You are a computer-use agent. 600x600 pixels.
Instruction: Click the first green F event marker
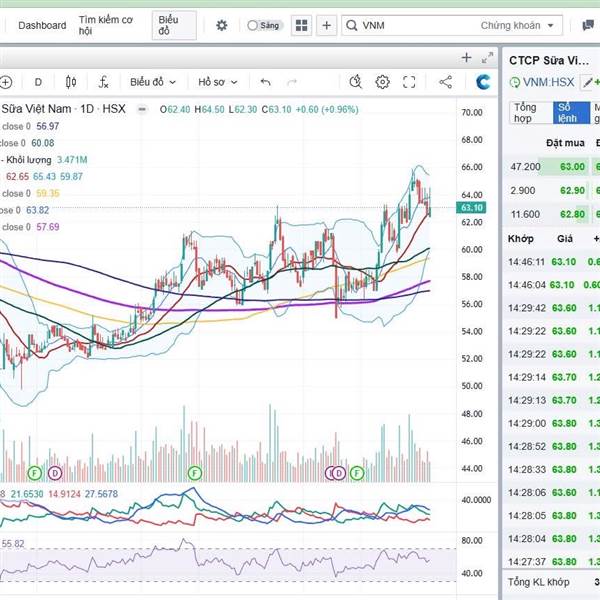click(34, 473)
